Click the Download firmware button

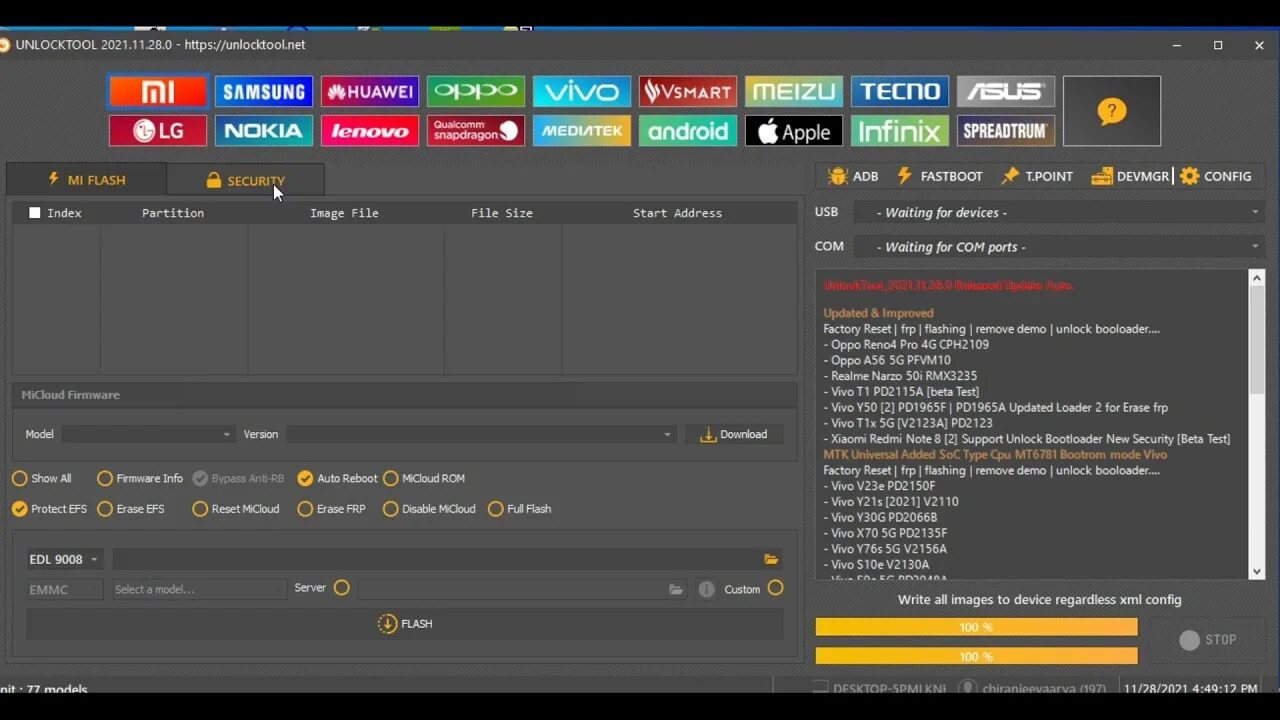(x=734, y=435)
